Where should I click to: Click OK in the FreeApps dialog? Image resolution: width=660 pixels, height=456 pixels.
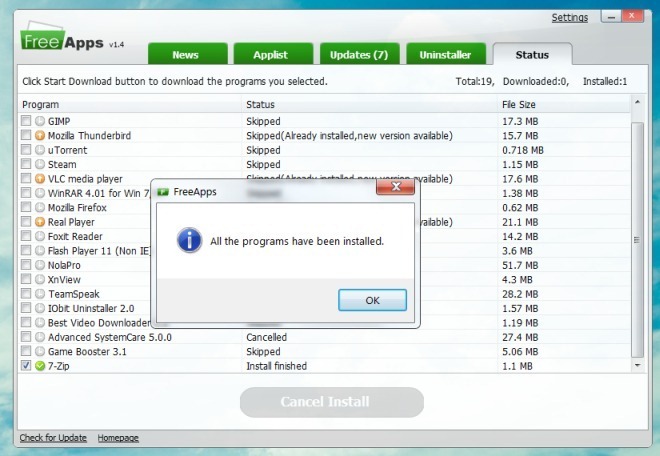pos(373,300)
